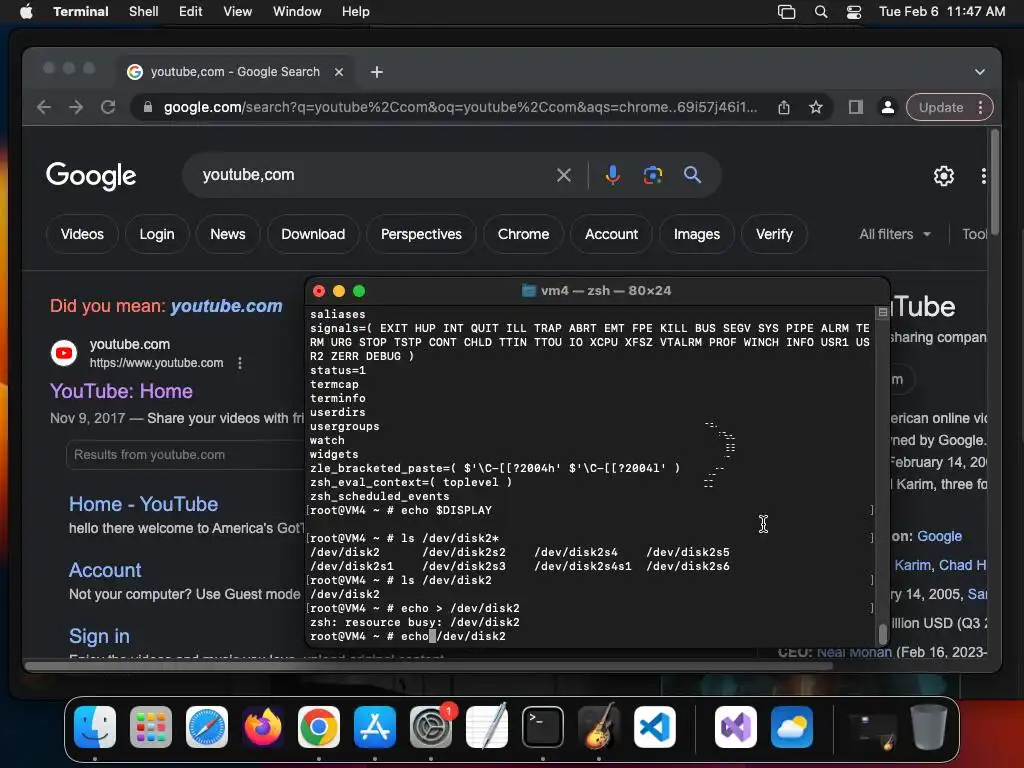Toggle Chrome's side panel icon
Image resolution: width=1024 pixels, height=768 pixels.
[856, 107]
